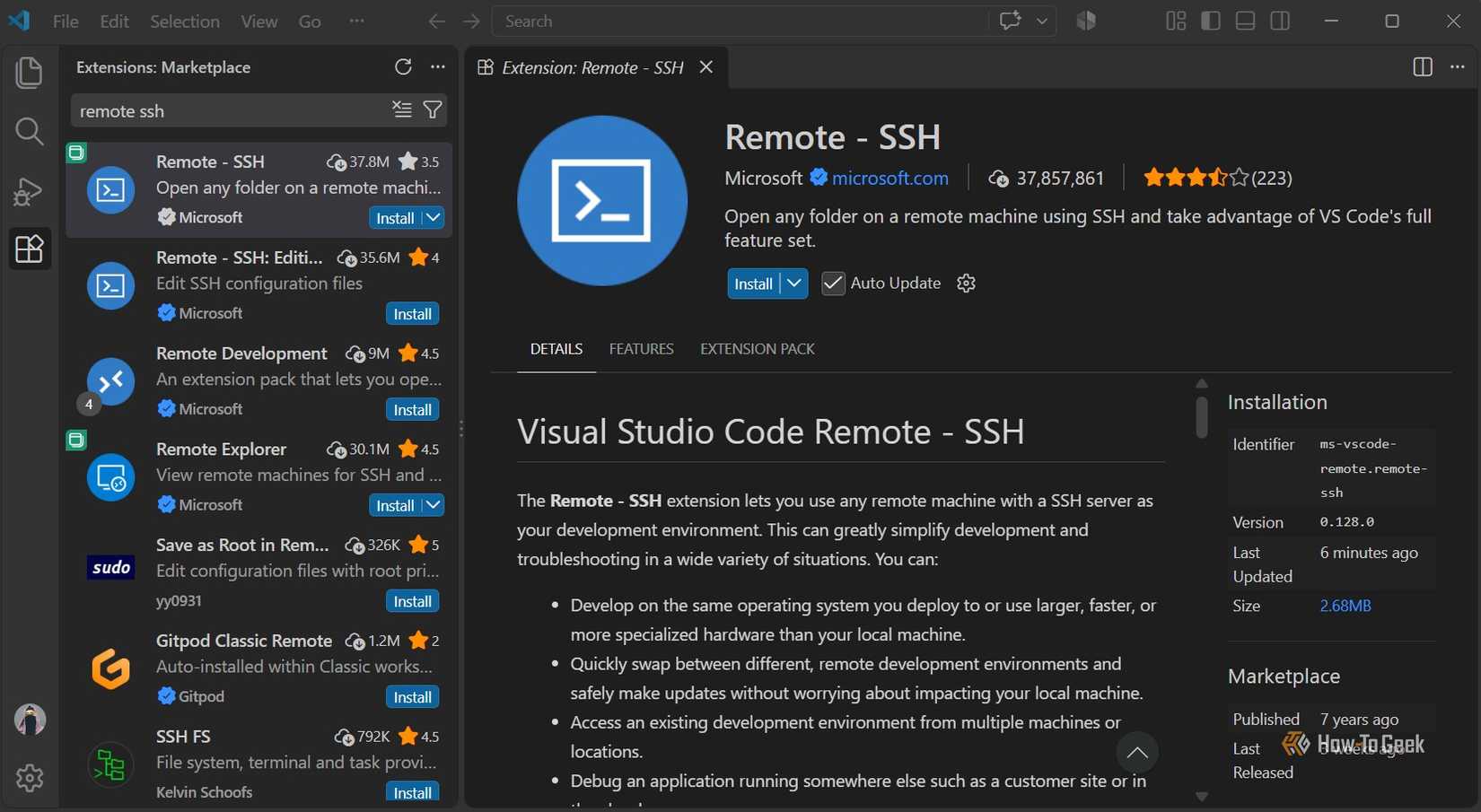Show hidden menu items with ellipsis
Viewport: 1481px width, 812px height.
(356, 21)
